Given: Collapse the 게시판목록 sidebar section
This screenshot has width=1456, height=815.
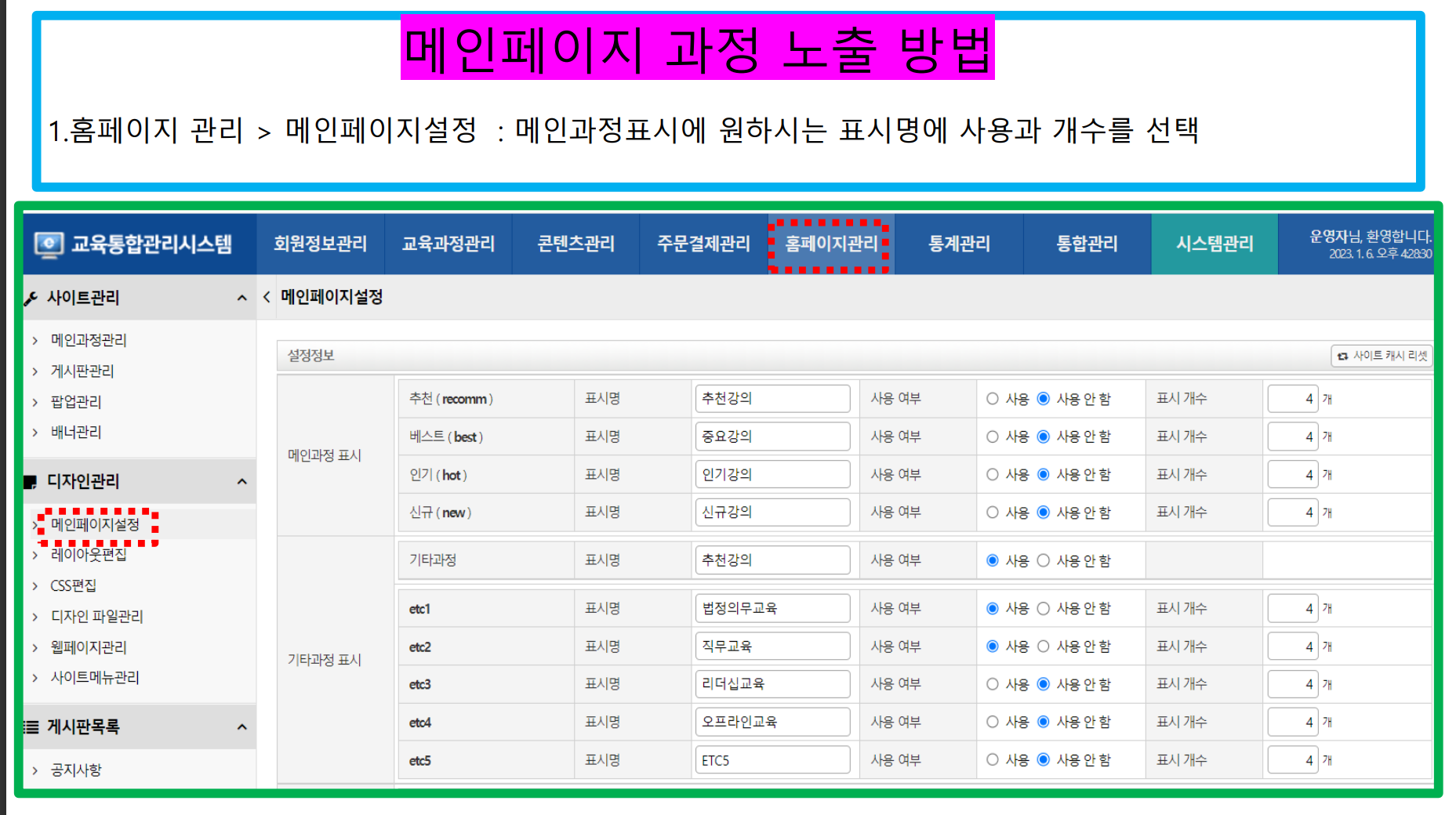Looking at the screenshot, I should point(241,727).
